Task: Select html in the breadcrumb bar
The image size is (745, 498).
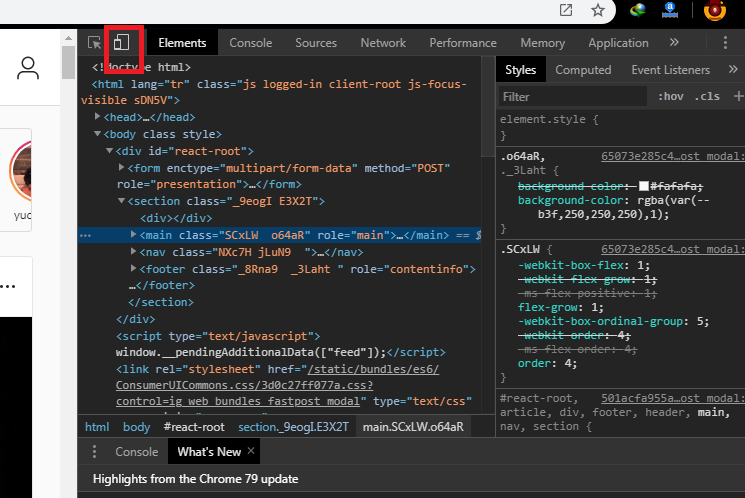Action: click(97, 427)
